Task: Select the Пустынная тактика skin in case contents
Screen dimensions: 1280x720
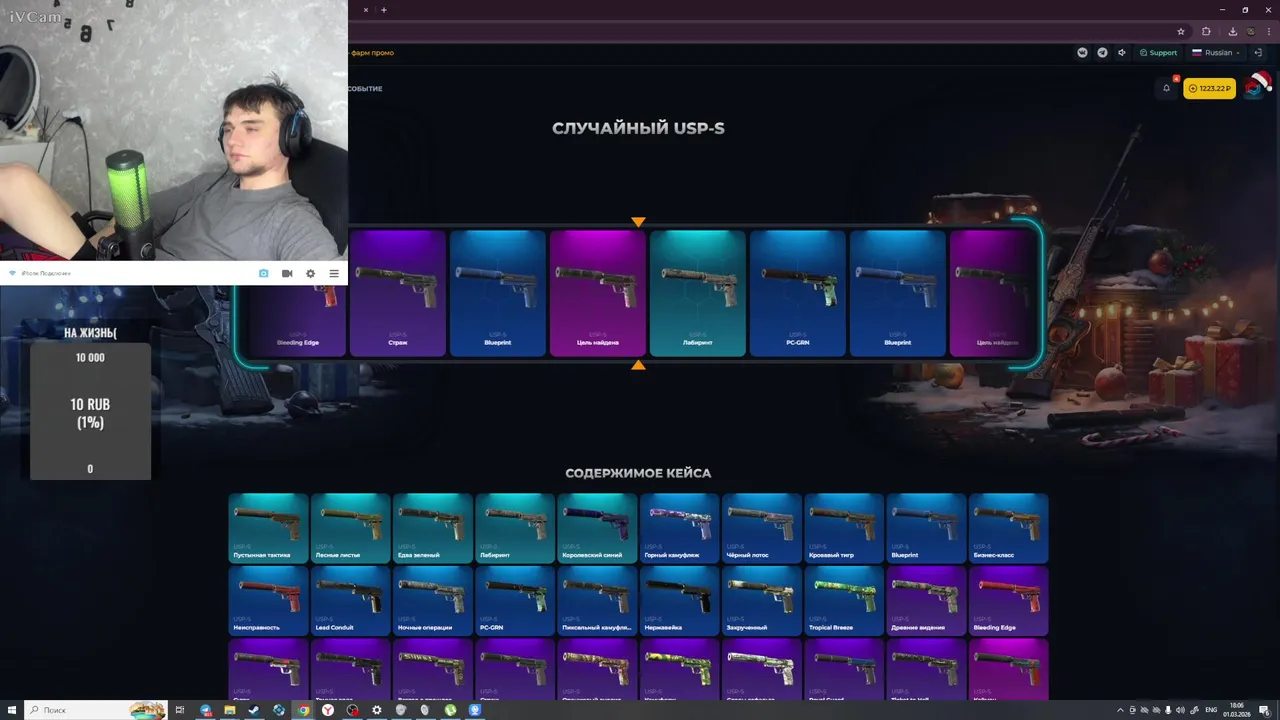Action: coord(268,528)
